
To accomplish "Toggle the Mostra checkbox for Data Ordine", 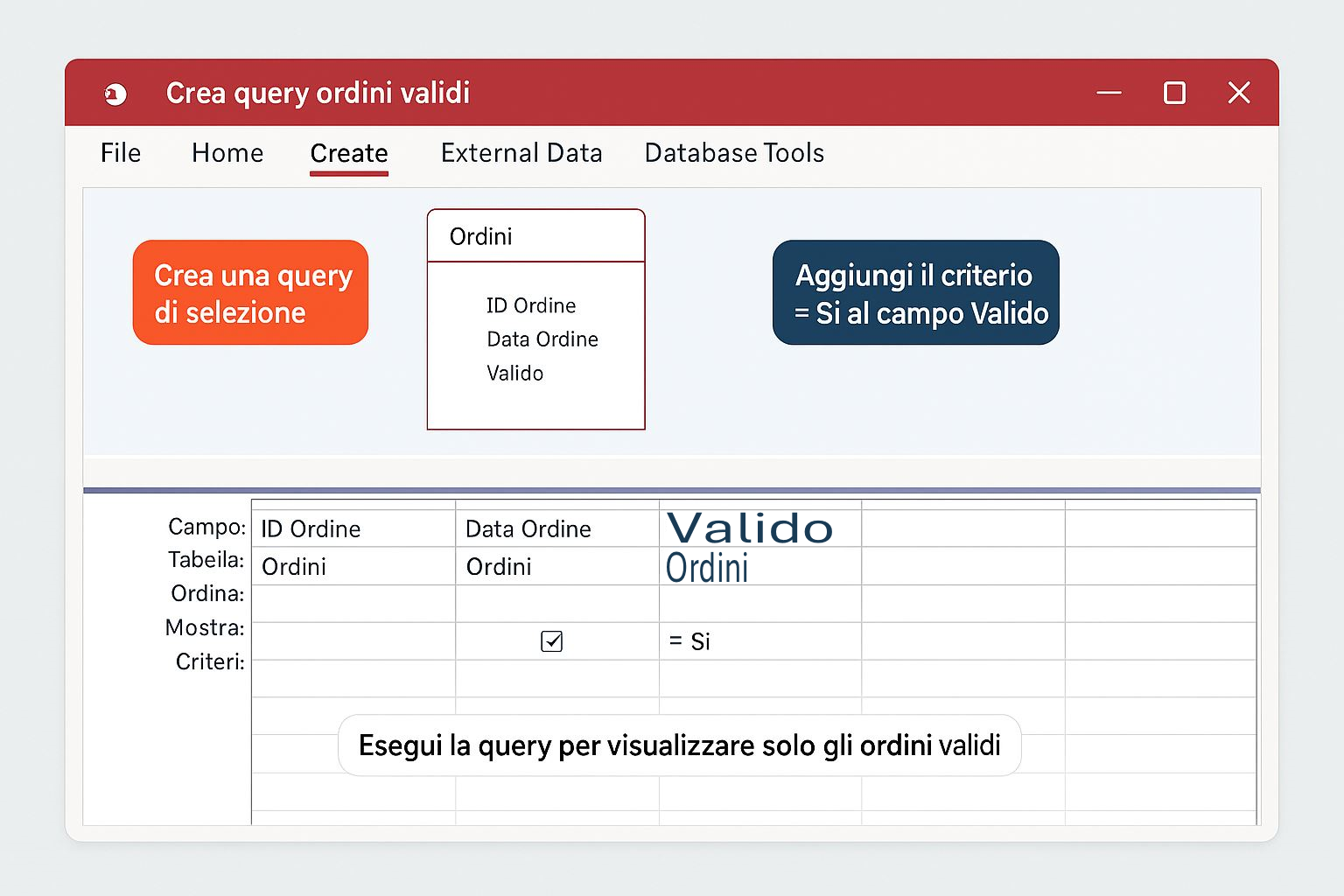I will pyautogui.click(x=551, y=641).
